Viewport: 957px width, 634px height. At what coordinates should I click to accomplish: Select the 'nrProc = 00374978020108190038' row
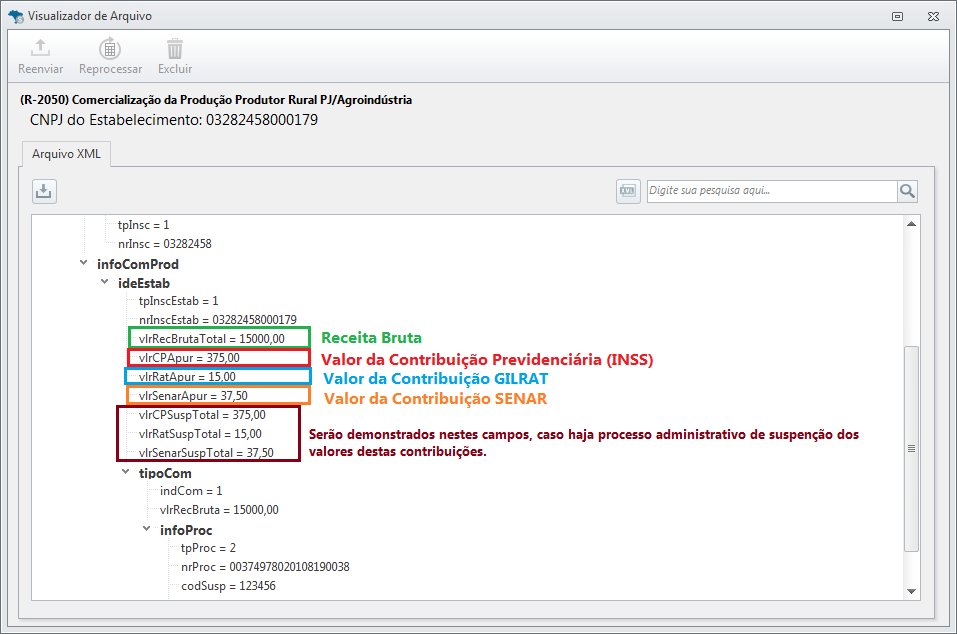(x=265, y=567)
